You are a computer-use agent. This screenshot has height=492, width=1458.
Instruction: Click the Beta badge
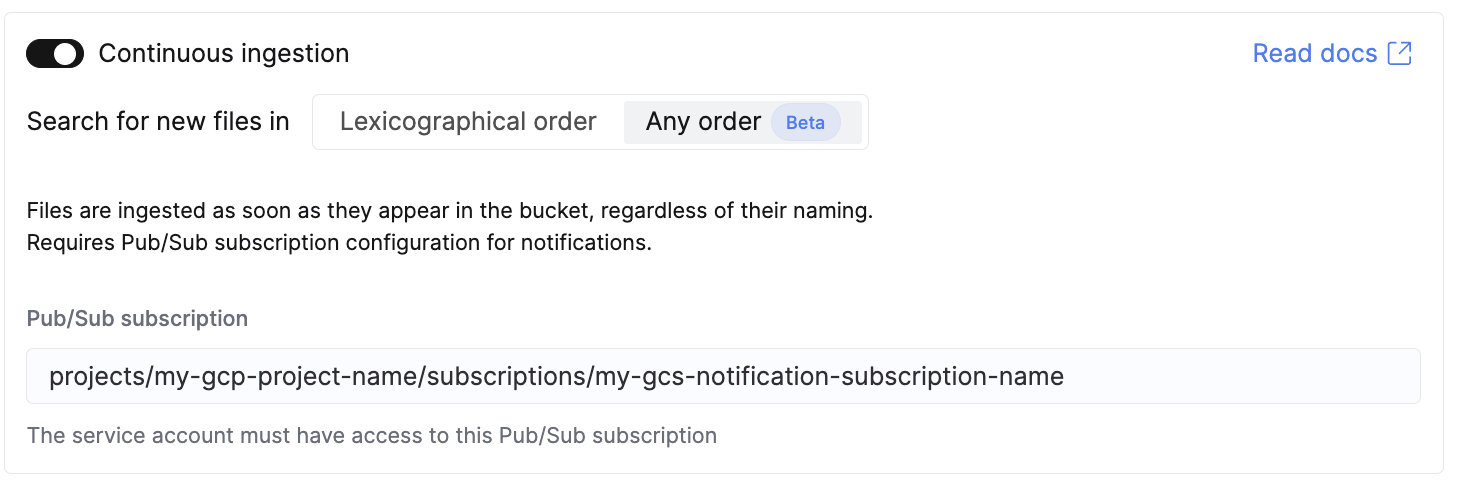click(805, 123)
